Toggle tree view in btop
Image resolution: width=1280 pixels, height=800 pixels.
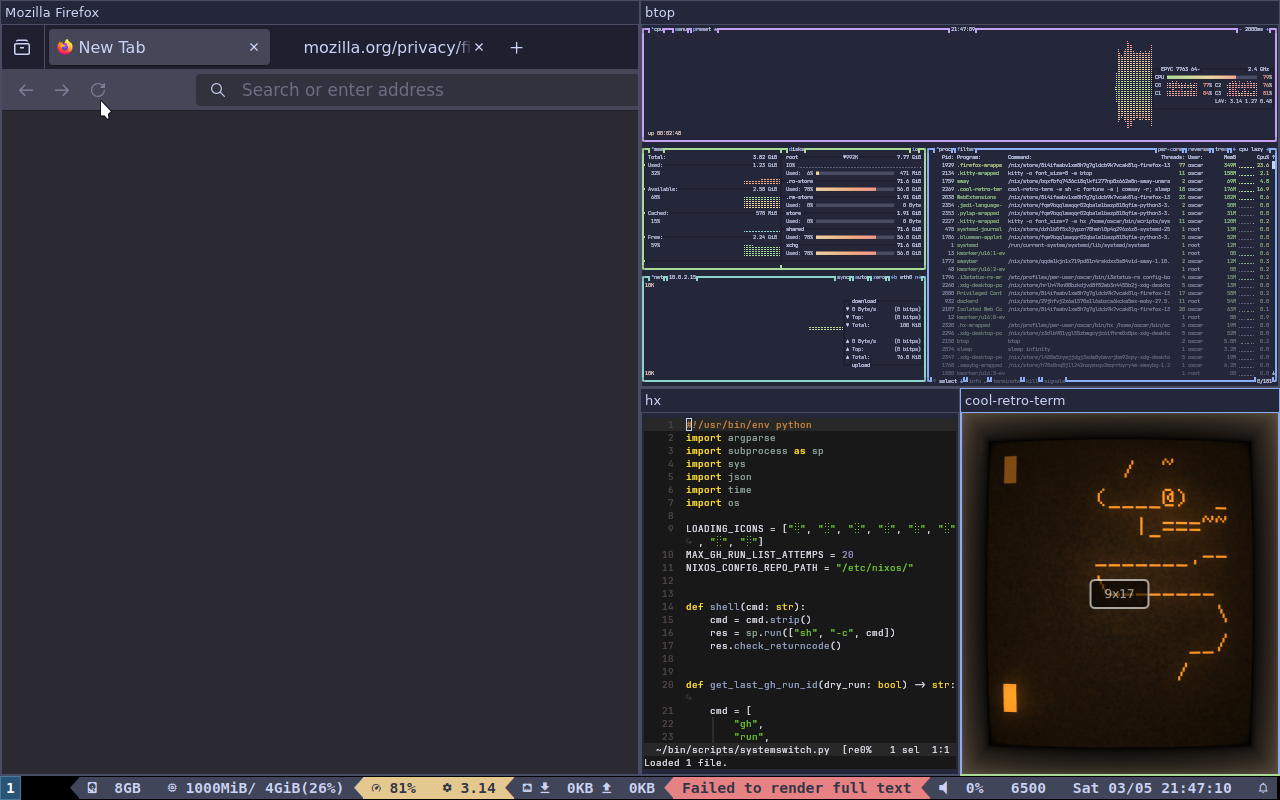pos(1222,149)
